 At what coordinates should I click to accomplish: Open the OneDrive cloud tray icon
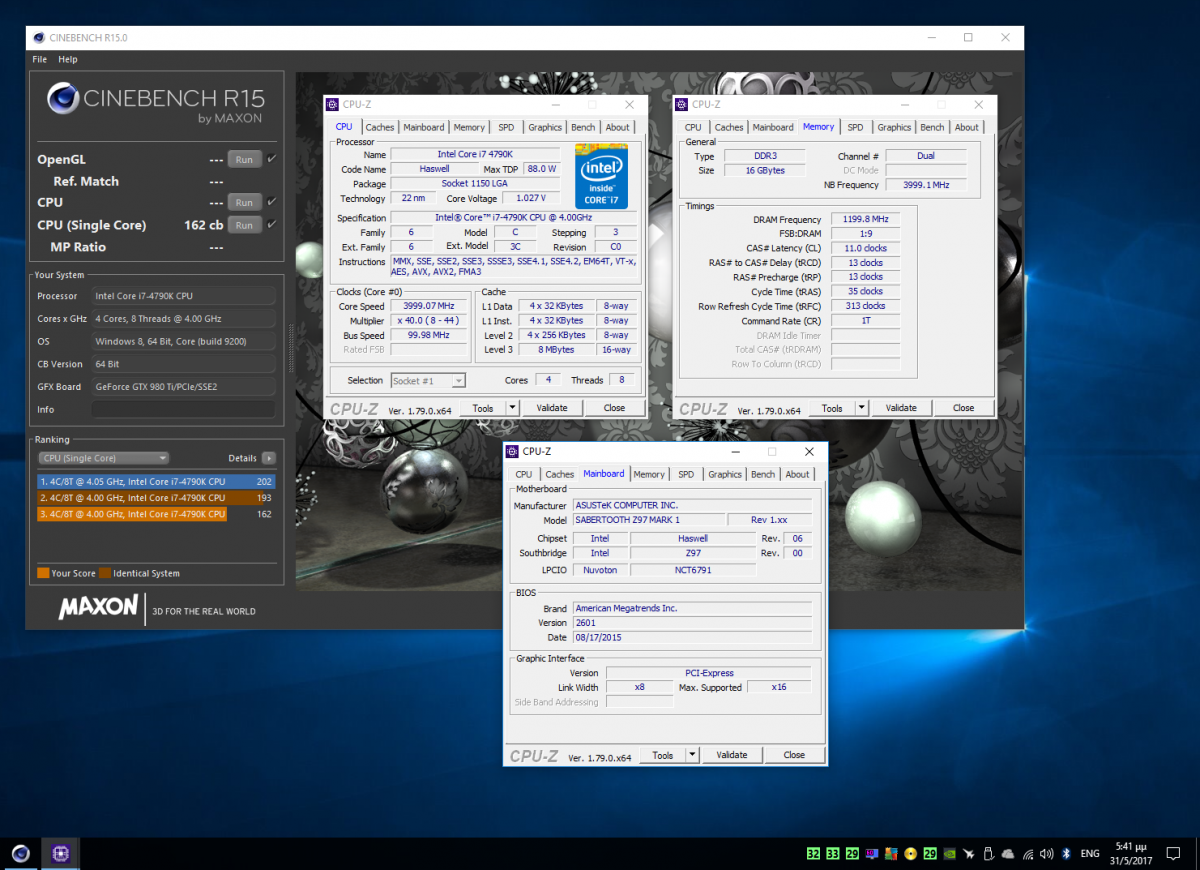click(x=1007, y=854)
